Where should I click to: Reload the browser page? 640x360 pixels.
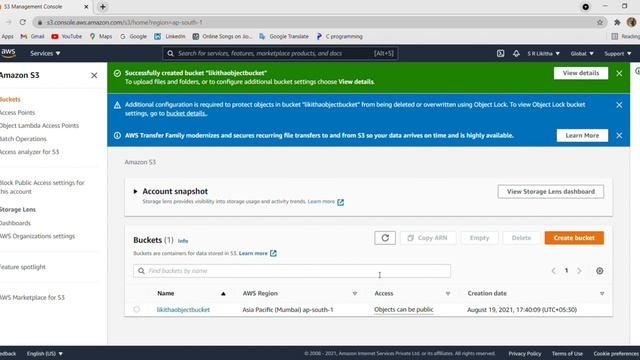click(x=23, y=22)
